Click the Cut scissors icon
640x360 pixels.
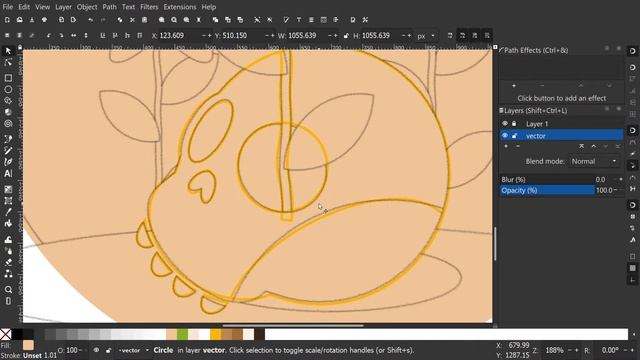click(x=132, y=20)
